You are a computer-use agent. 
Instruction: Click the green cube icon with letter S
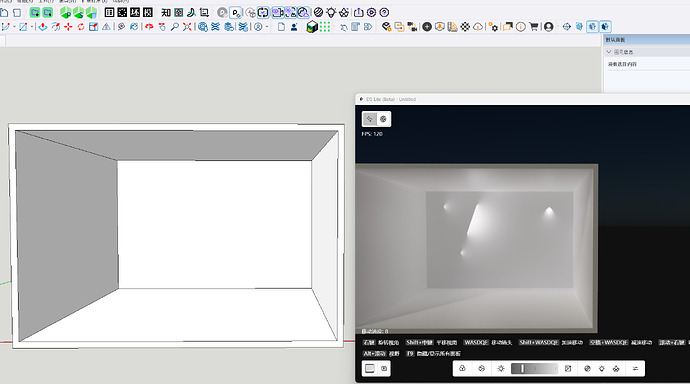point(79,12)
